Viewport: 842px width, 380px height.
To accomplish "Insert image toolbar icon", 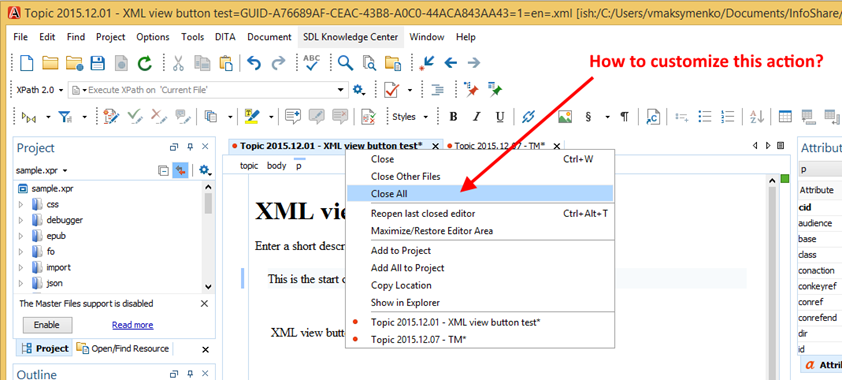I will 564,116.
